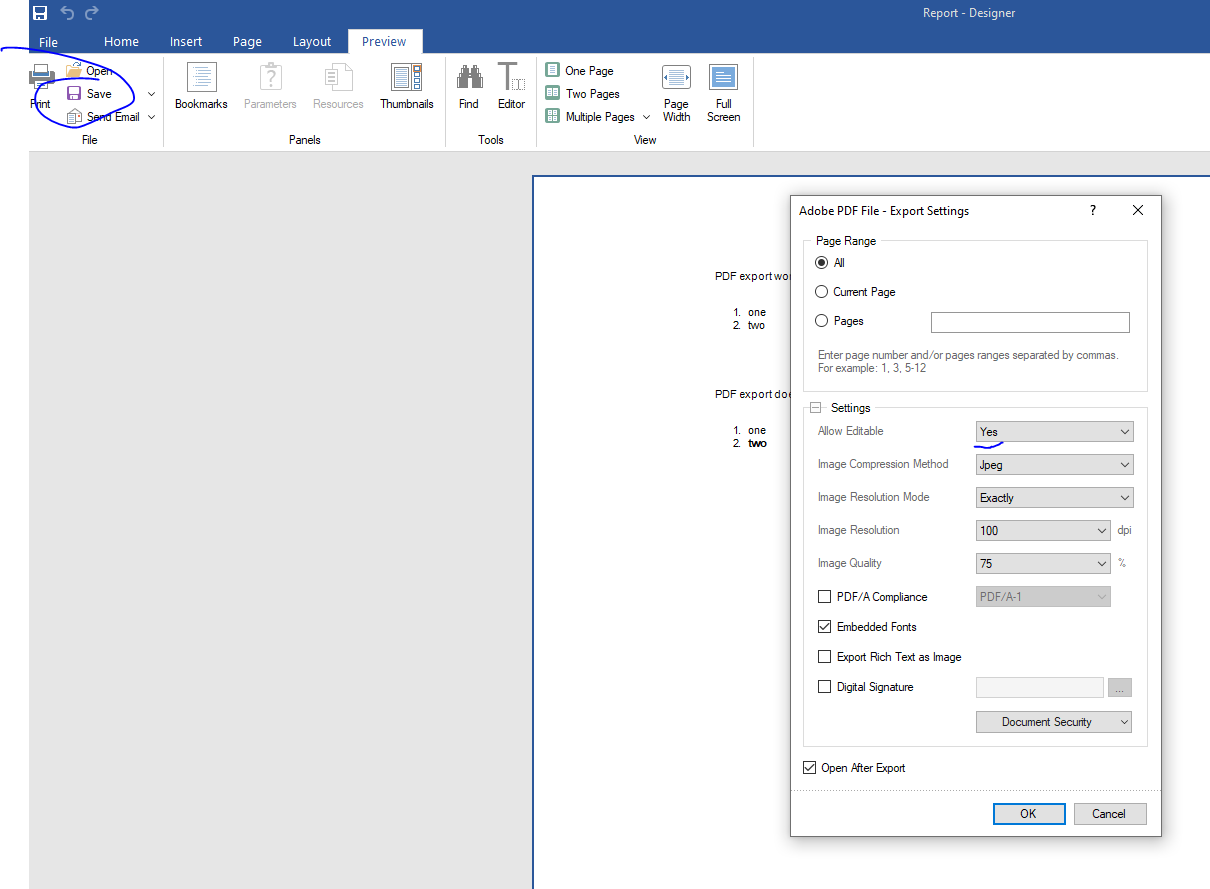Click the Save disk icon
Viewport: 1210px width, 889px height.
tap(75, 93)
